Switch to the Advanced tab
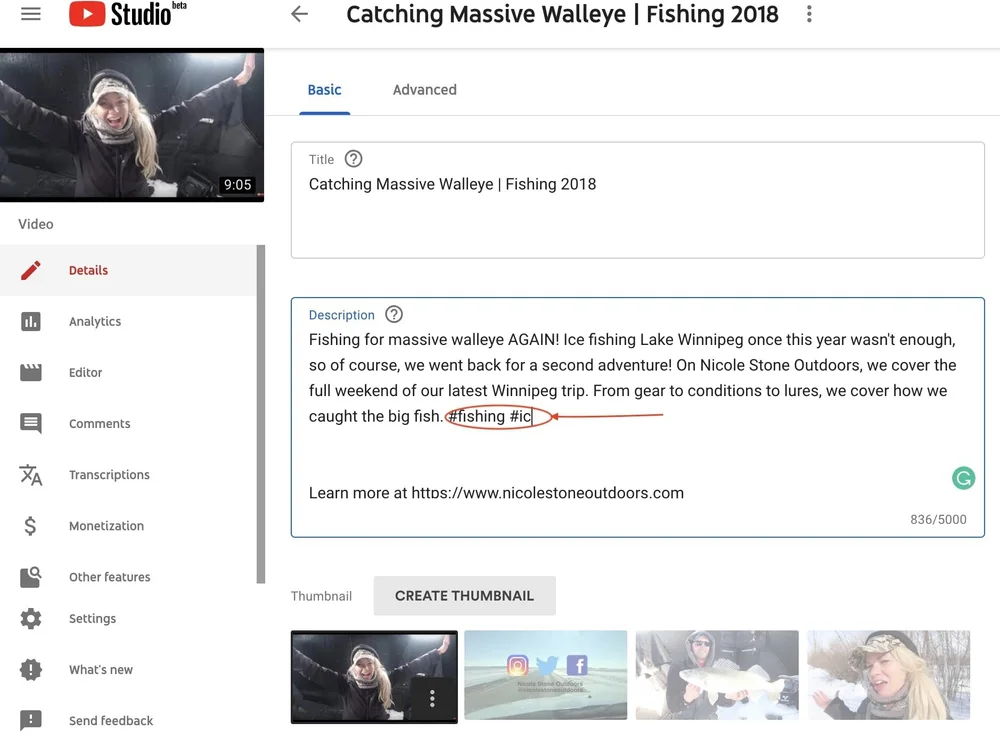The image size is (1000, 740). coord(424,89)
